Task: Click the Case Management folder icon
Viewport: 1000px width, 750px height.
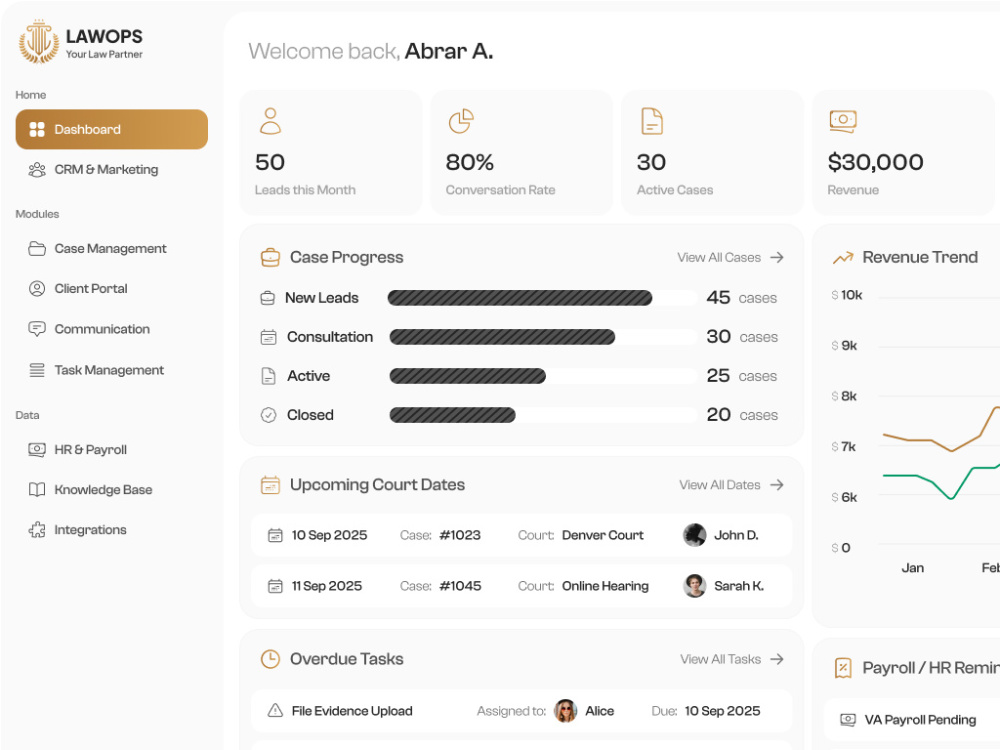Action: (37, 249)
